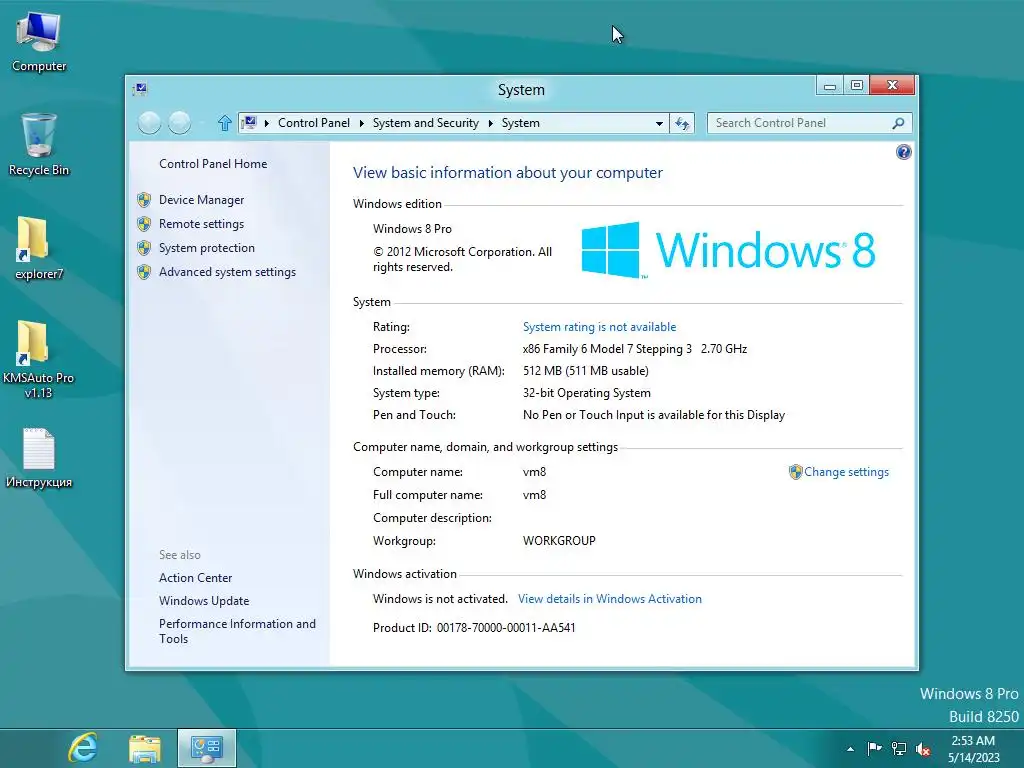Show hidden tray icons arrow

point(850,749)
